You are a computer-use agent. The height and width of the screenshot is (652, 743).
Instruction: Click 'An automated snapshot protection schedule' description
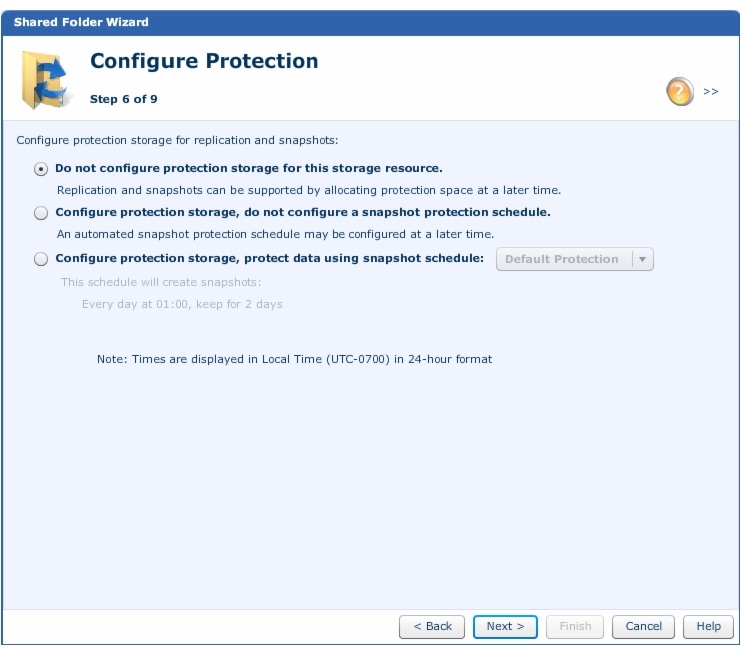(x=275, y=234)
